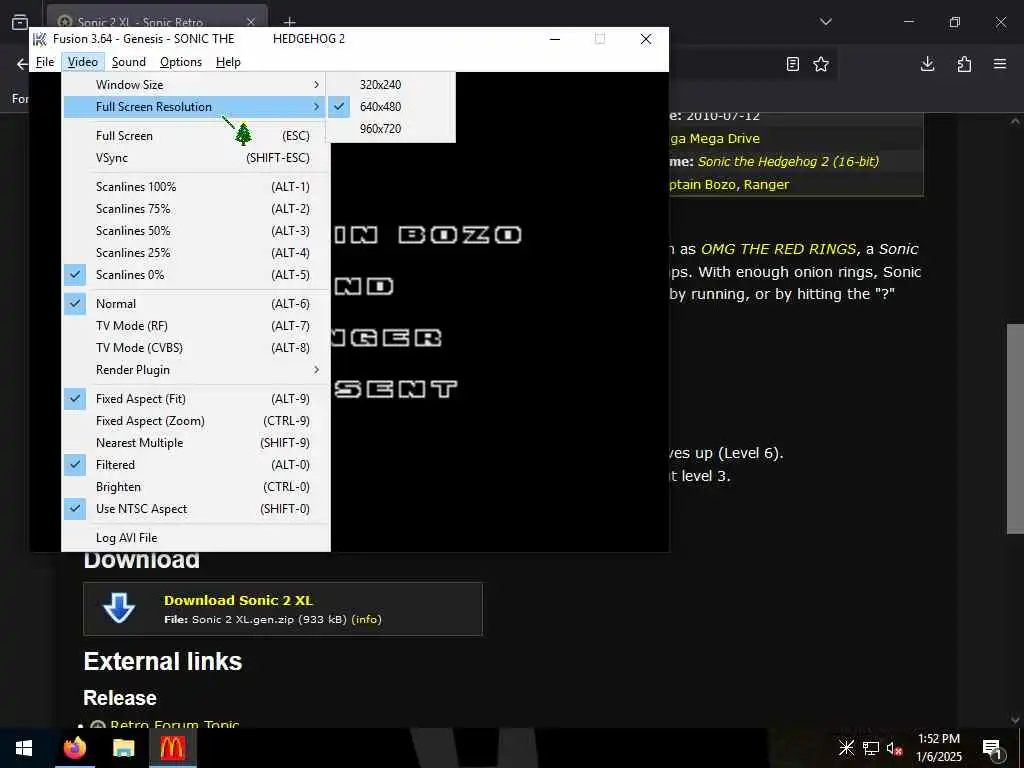
Task: Click the asterisk-shaped system tray icon
Action: [846, 748]
